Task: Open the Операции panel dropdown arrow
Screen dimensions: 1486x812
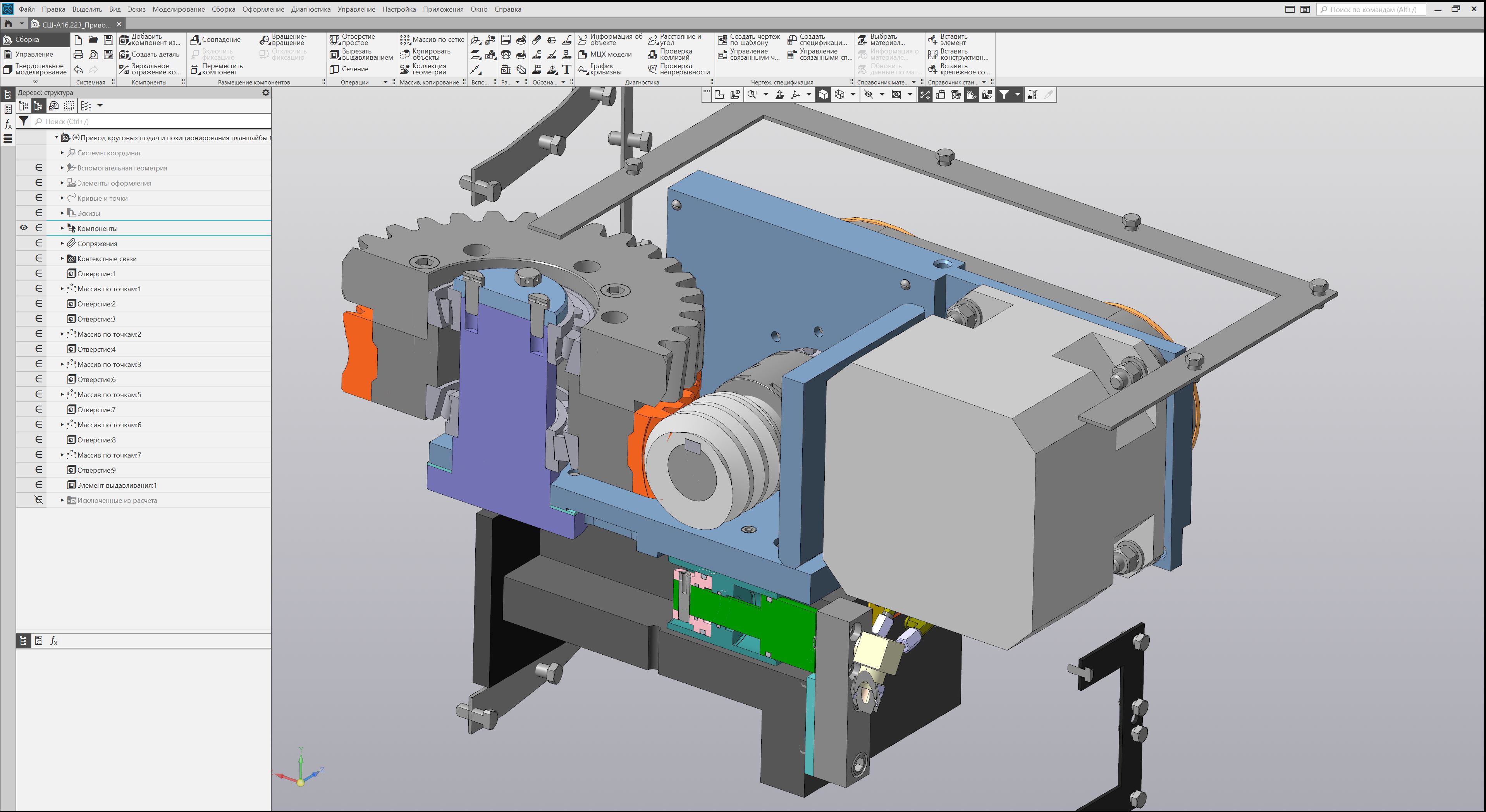Action: (x=385, y=83)
